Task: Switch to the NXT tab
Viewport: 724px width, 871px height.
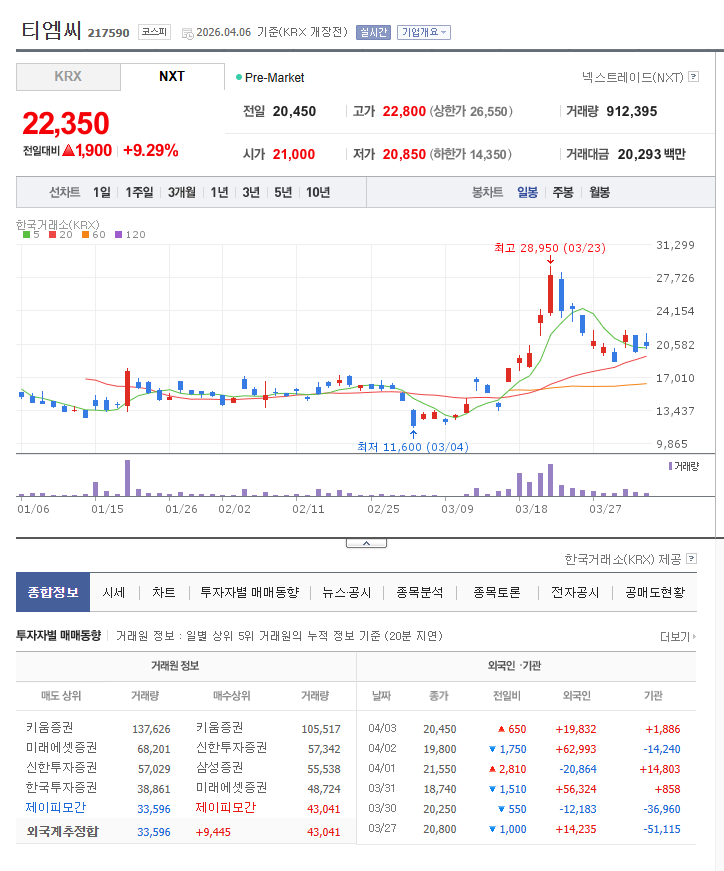Action: pos(172,77)
